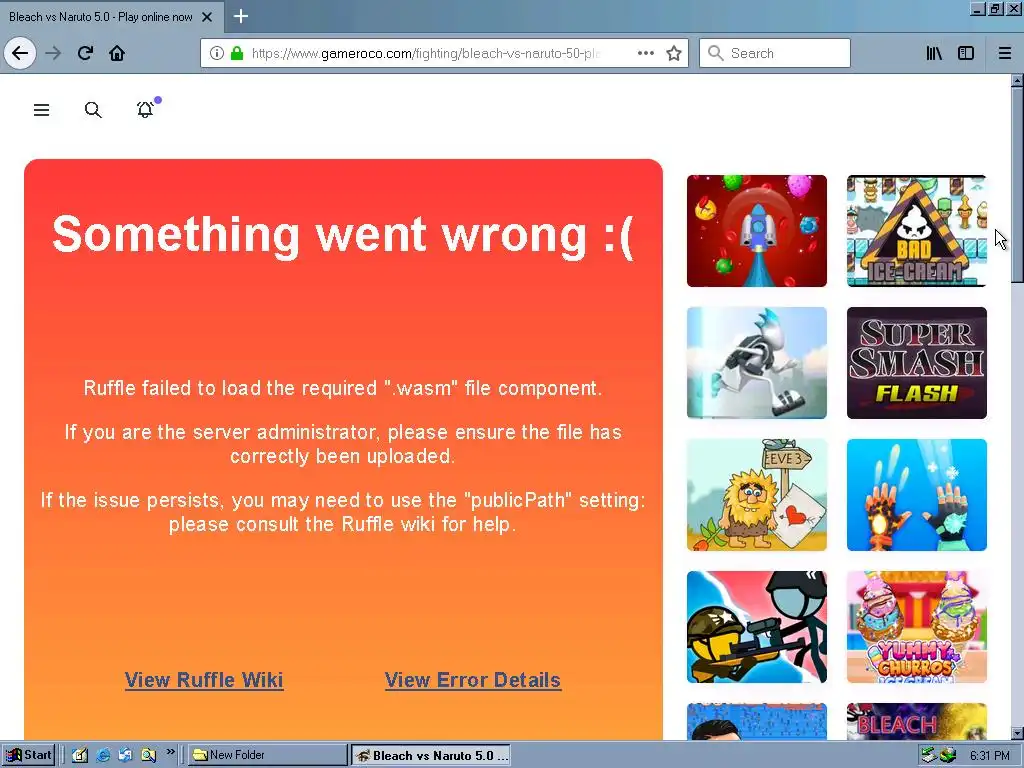The image size is (1024, 768).
Task: Open the New Folder taskbar item
Action: click(x=268, y=755)
